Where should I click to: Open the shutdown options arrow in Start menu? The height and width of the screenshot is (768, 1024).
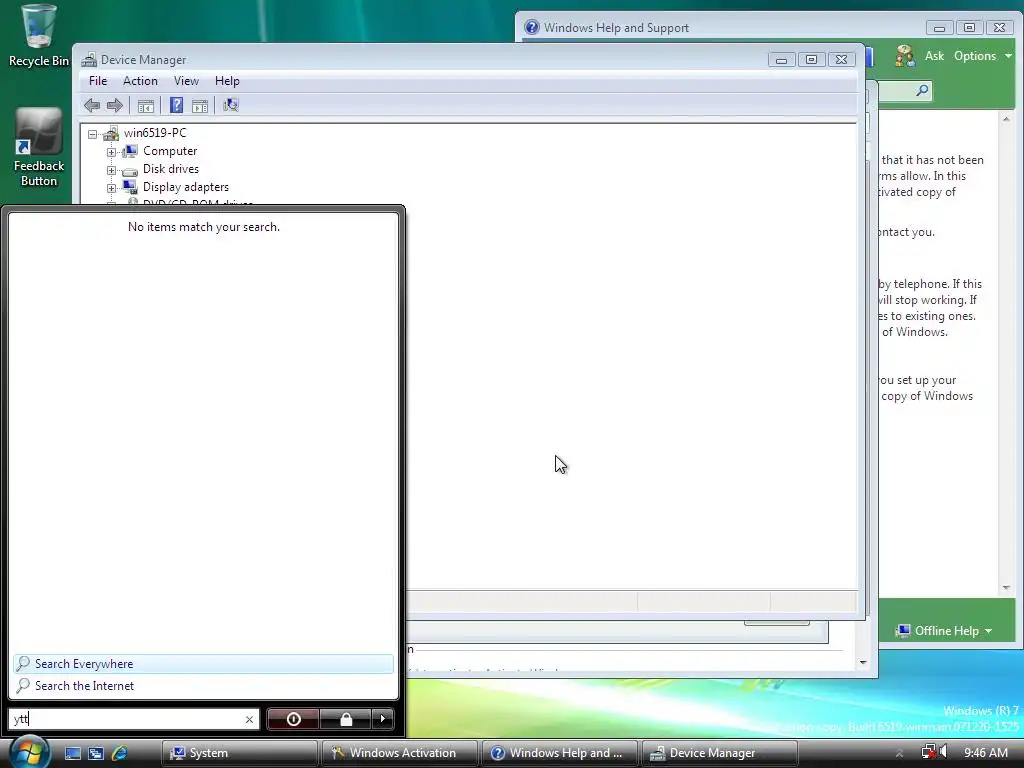[383, 719]
